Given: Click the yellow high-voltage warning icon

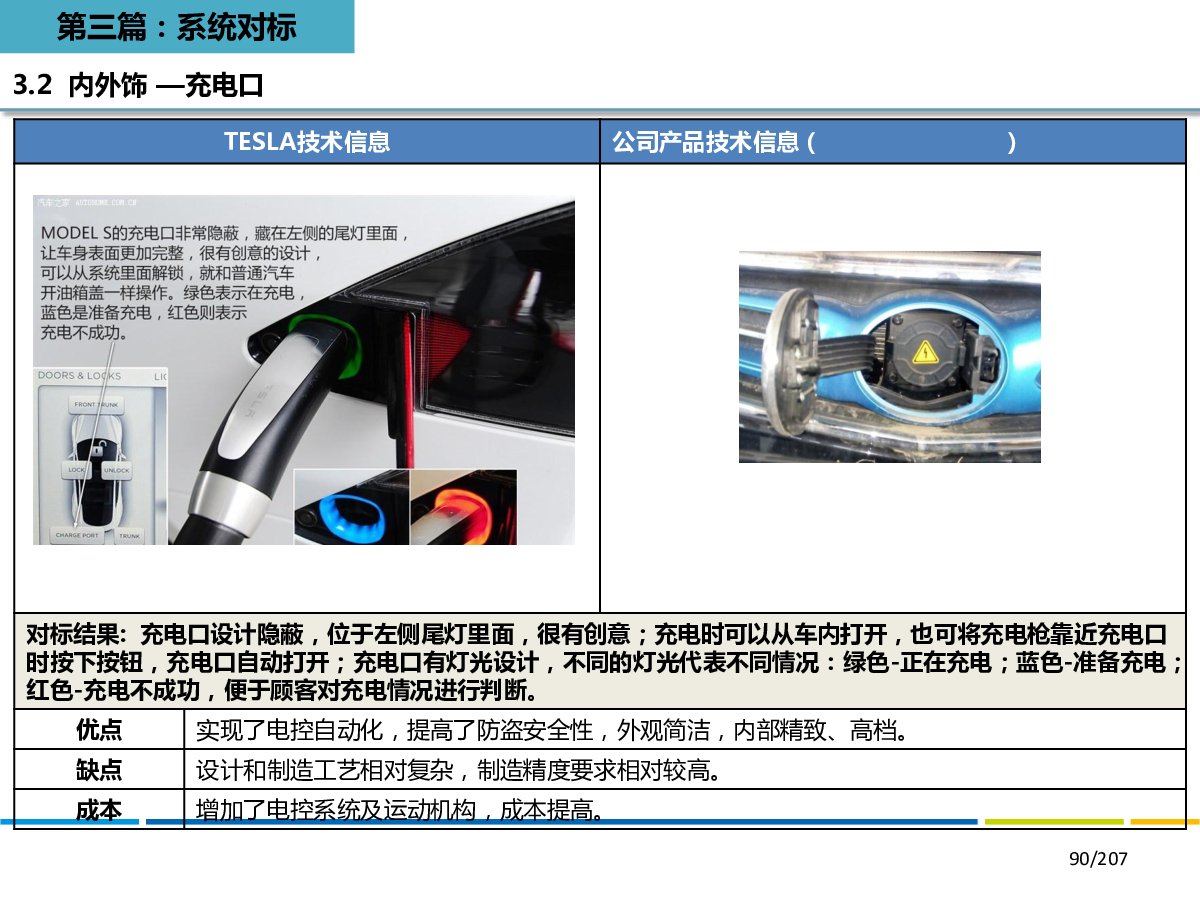Looking at the screenshot, I should click(x=923, y=350).
